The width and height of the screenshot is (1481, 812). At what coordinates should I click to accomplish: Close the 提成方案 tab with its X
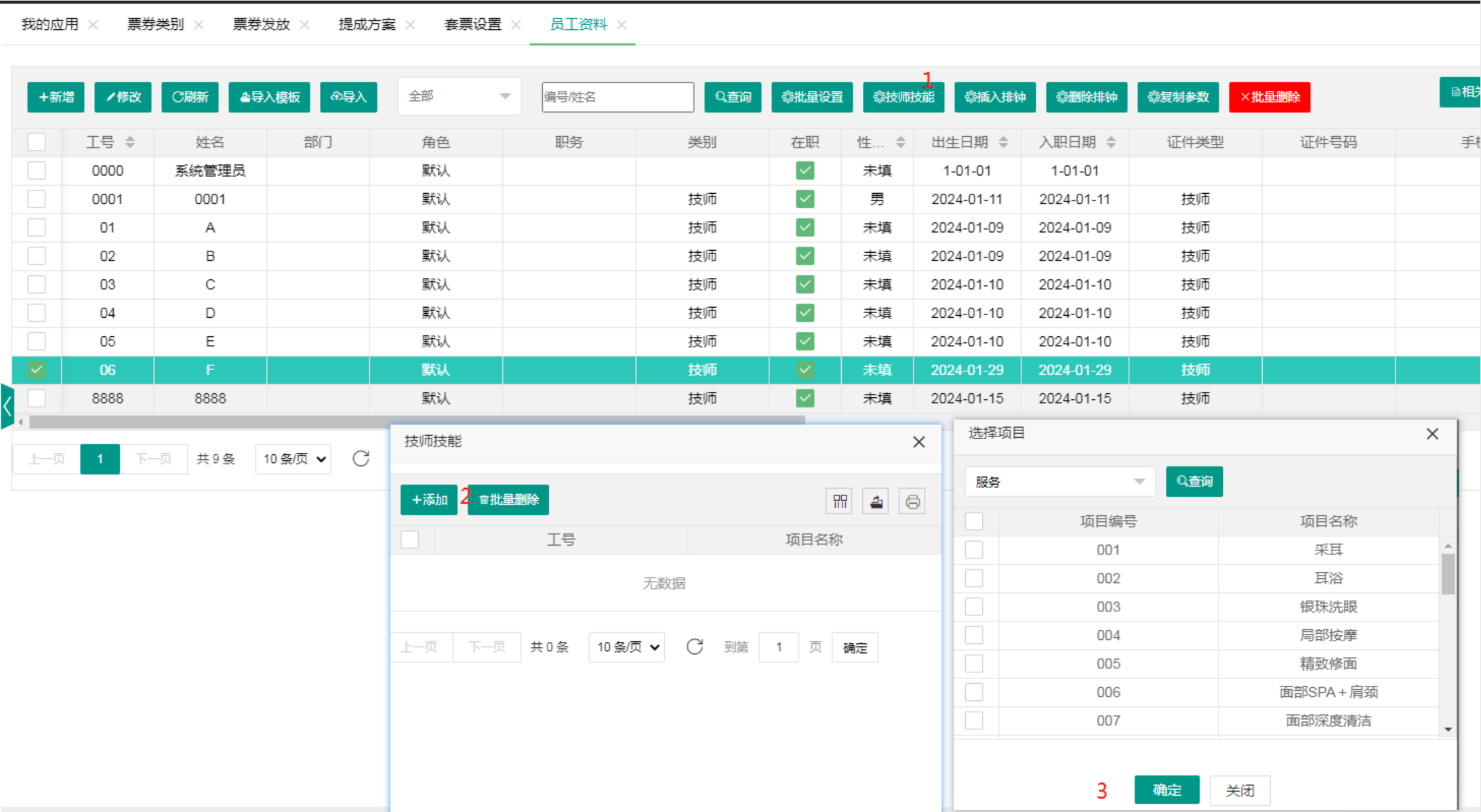tap(410, 25)
